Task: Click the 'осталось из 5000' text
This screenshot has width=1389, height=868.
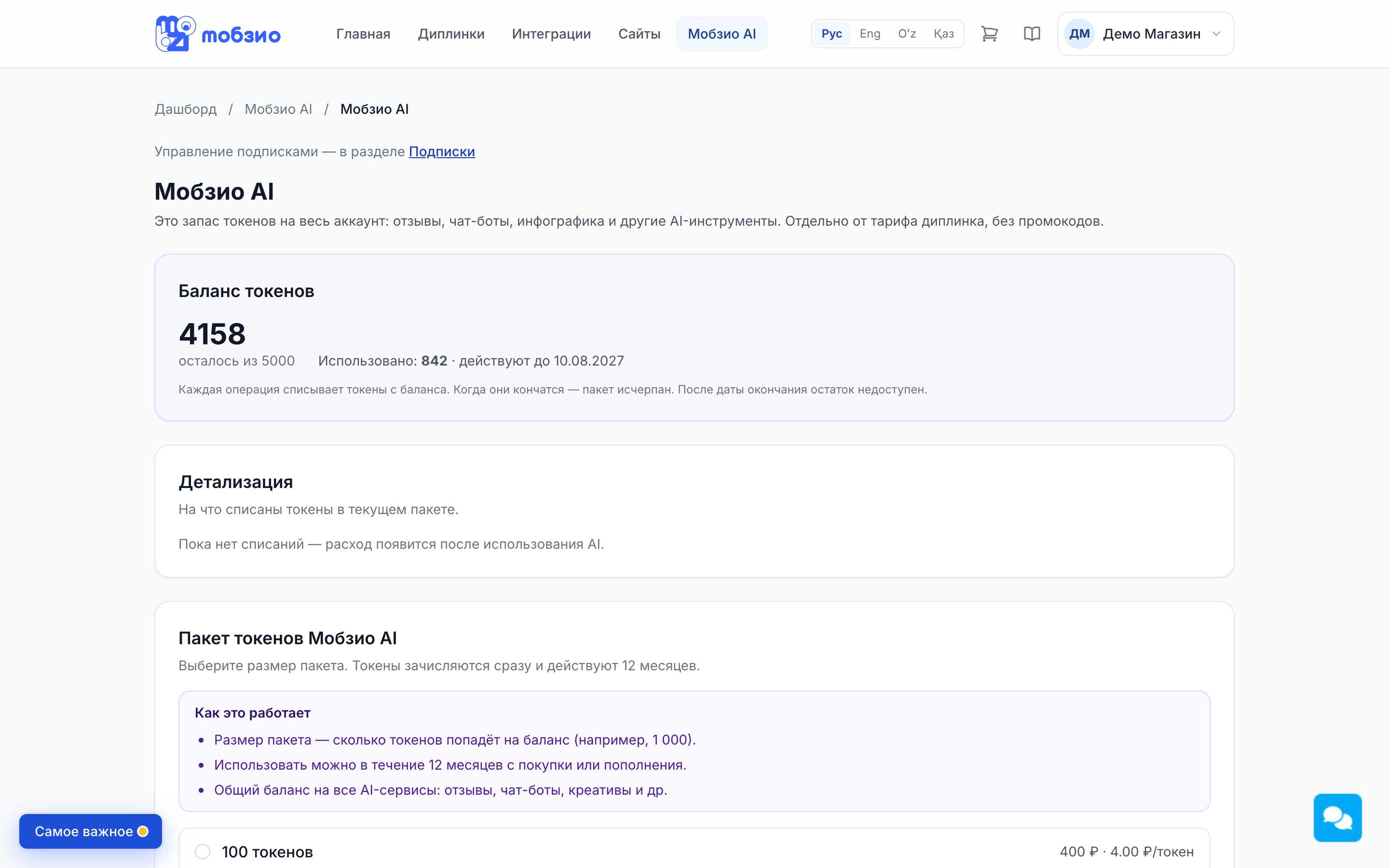Action: [236, 361]
